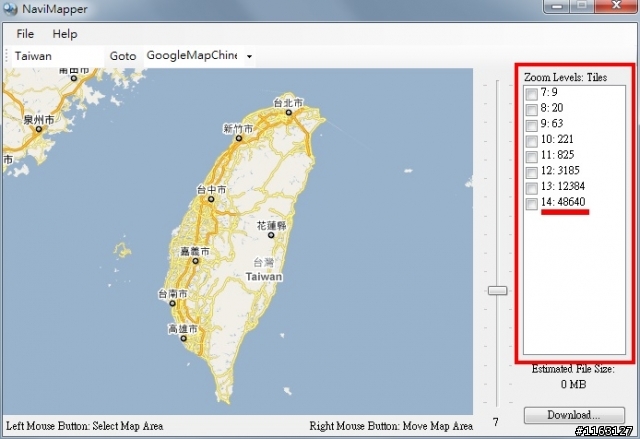Screen dimensions: 640x439
Task: Click the '0 MB' file size value
Action: tap(573, 384)
